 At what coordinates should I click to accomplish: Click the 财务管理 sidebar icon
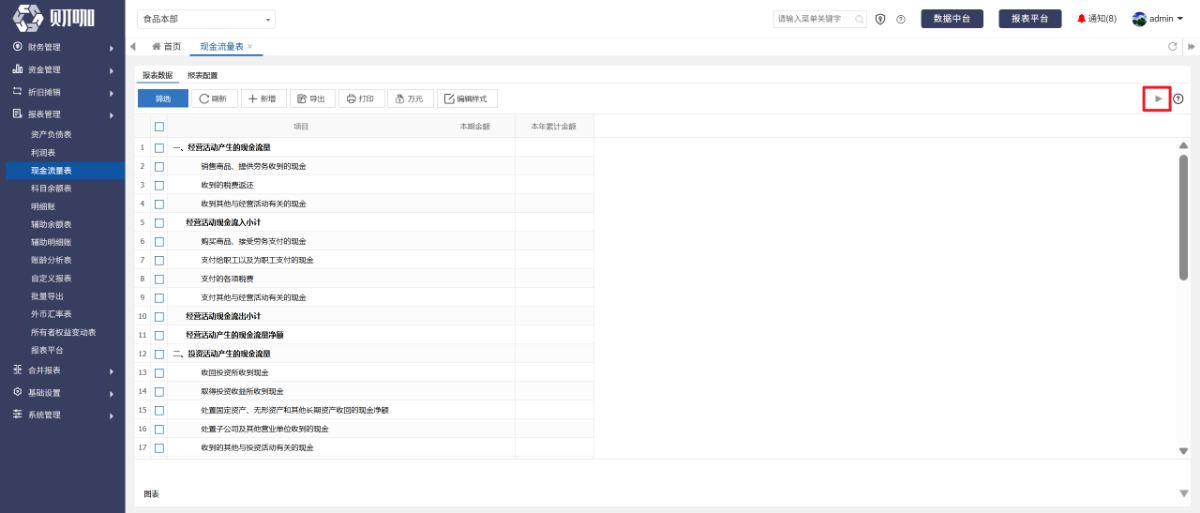[x=17, y=47]
